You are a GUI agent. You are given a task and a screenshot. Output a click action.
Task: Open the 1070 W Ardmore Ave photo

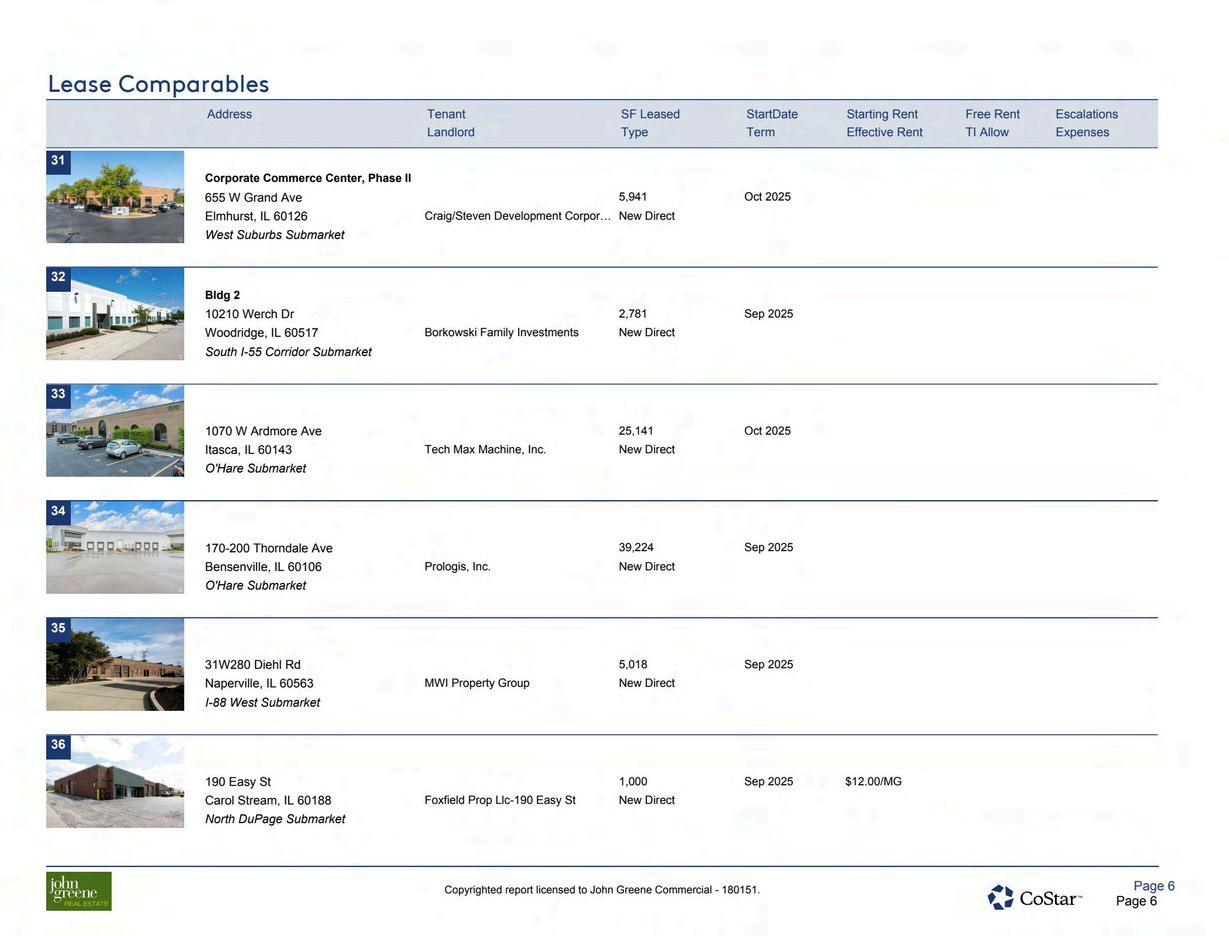[115, 431]
